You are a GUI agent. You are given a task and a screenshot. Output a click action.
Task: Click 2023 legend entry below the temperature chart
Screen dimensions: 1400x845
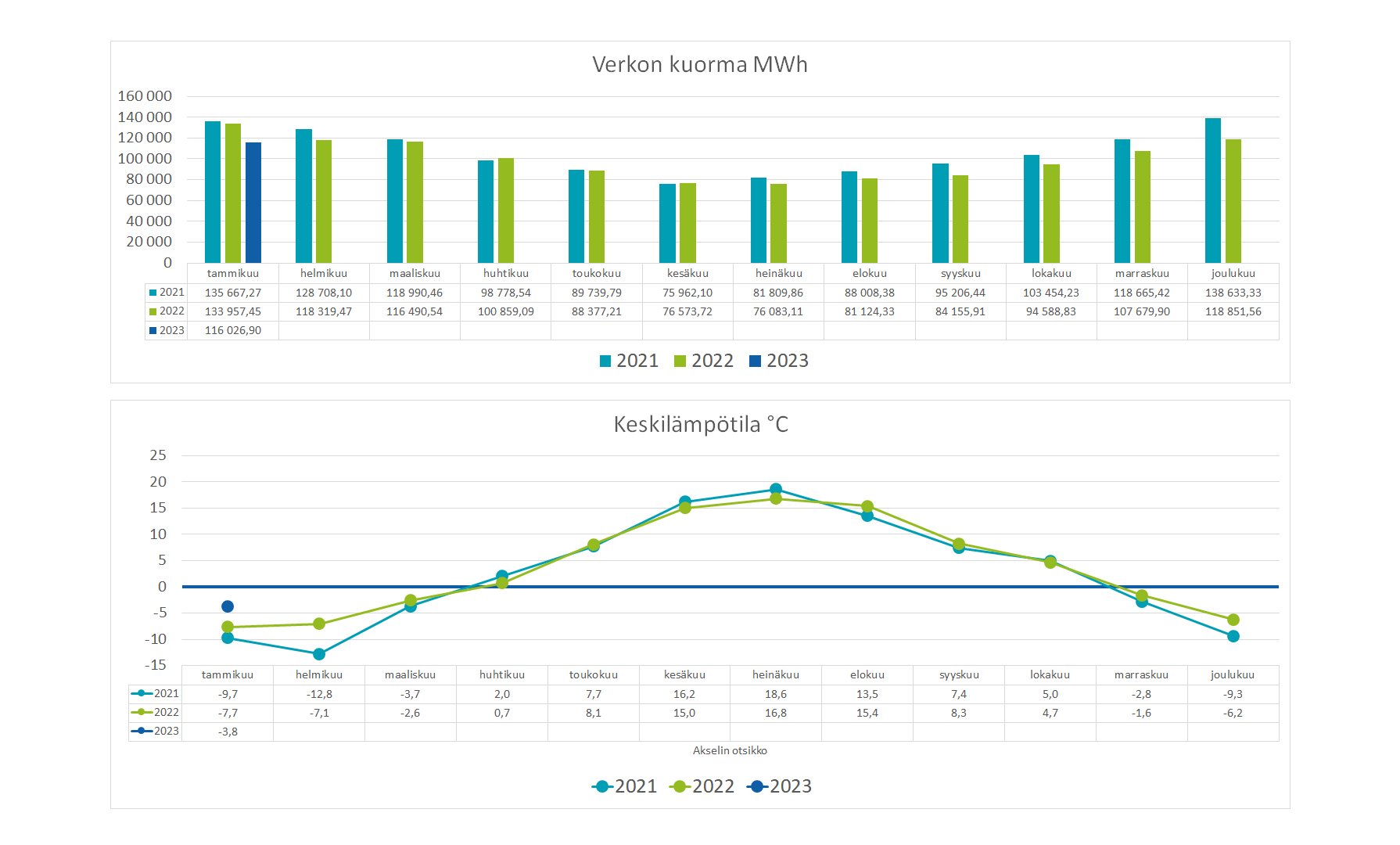780,786
